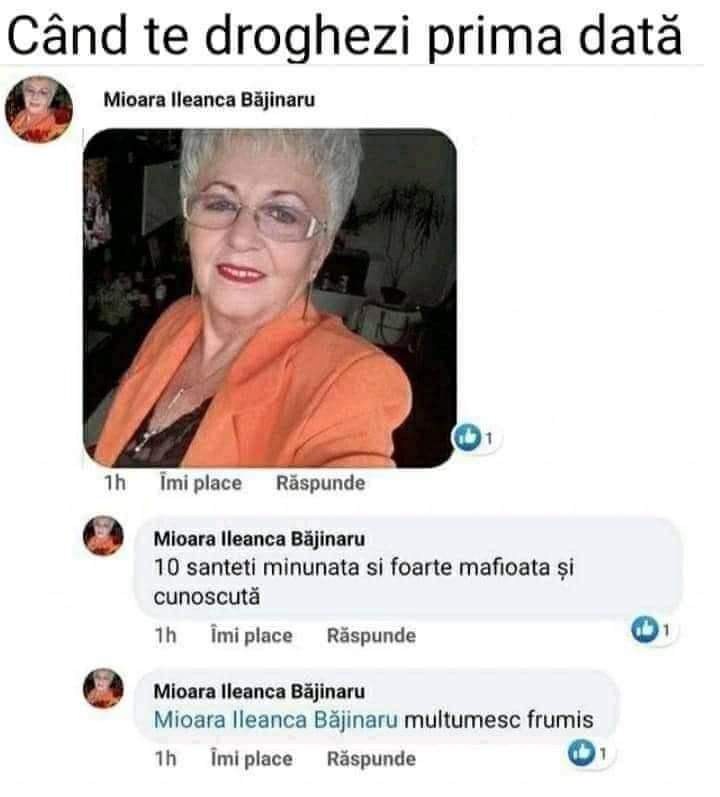Click the blue tagged name 'Mioara Ileanca Băjinaru'

tap(276, 720)
